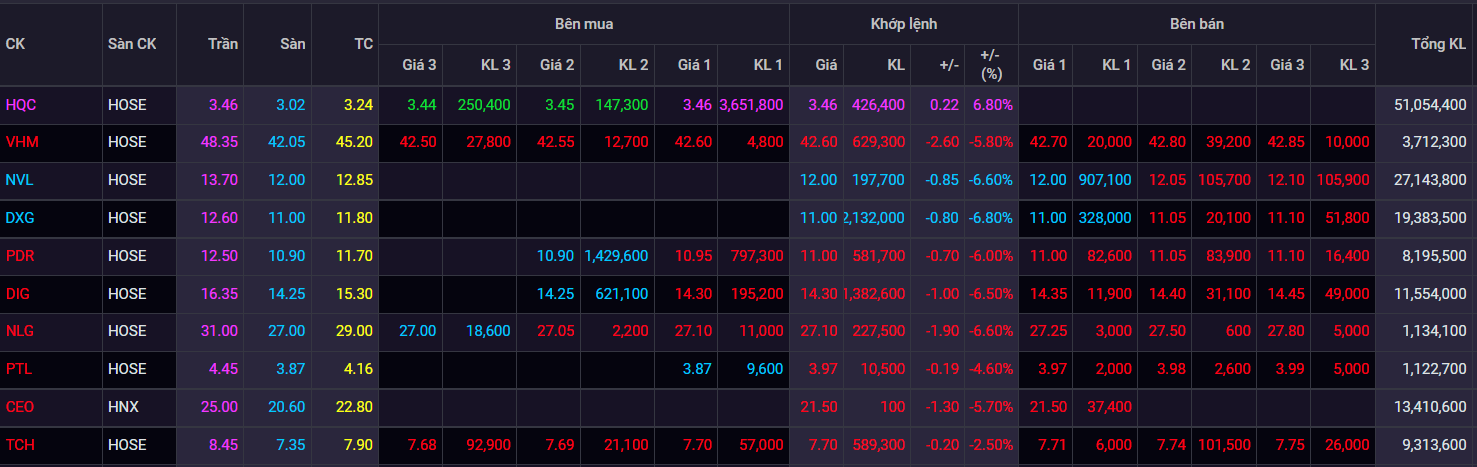Open the VHM stock ticker

21,142
